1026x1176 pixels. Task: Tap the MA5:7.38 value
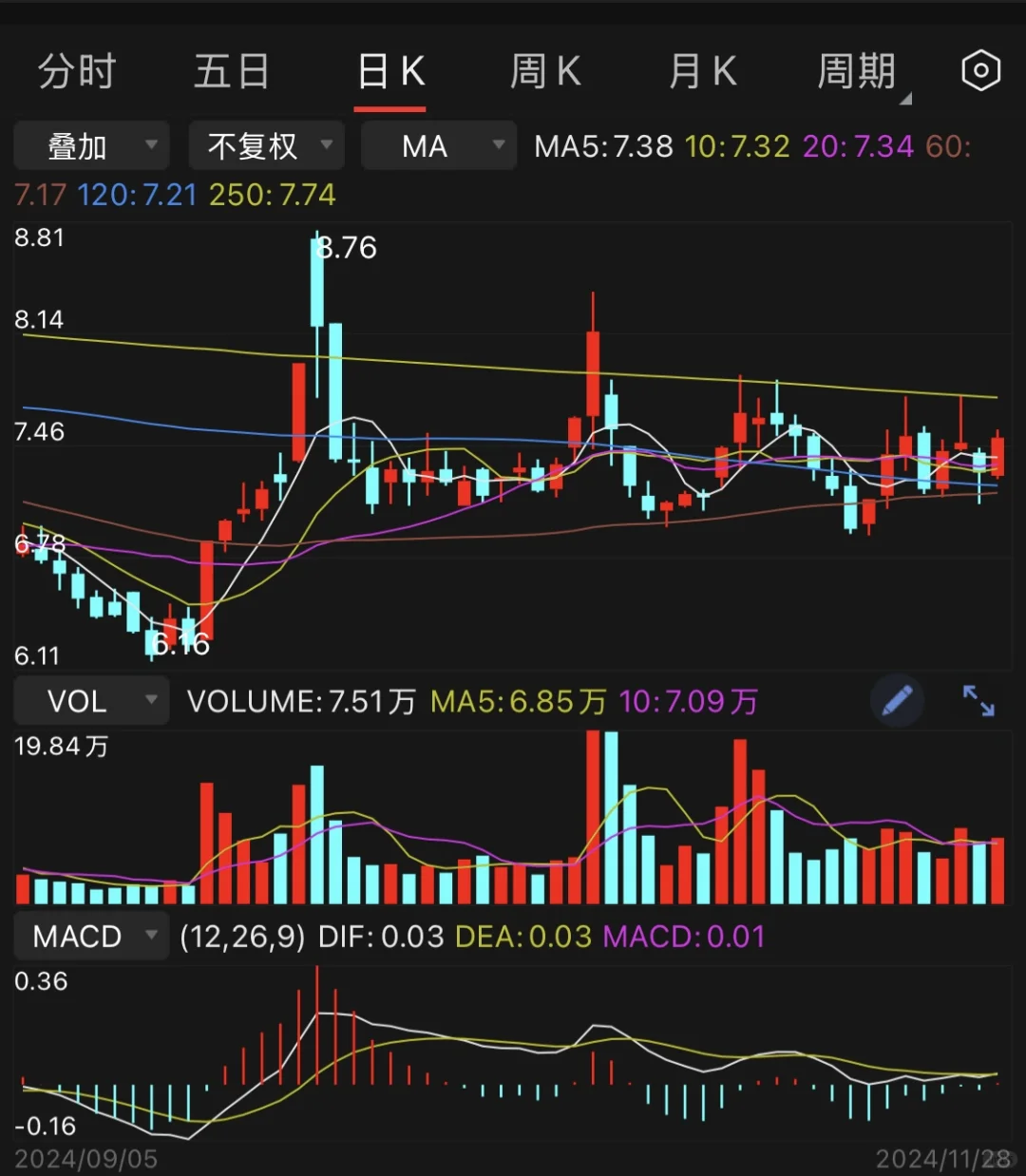[603, 146]
